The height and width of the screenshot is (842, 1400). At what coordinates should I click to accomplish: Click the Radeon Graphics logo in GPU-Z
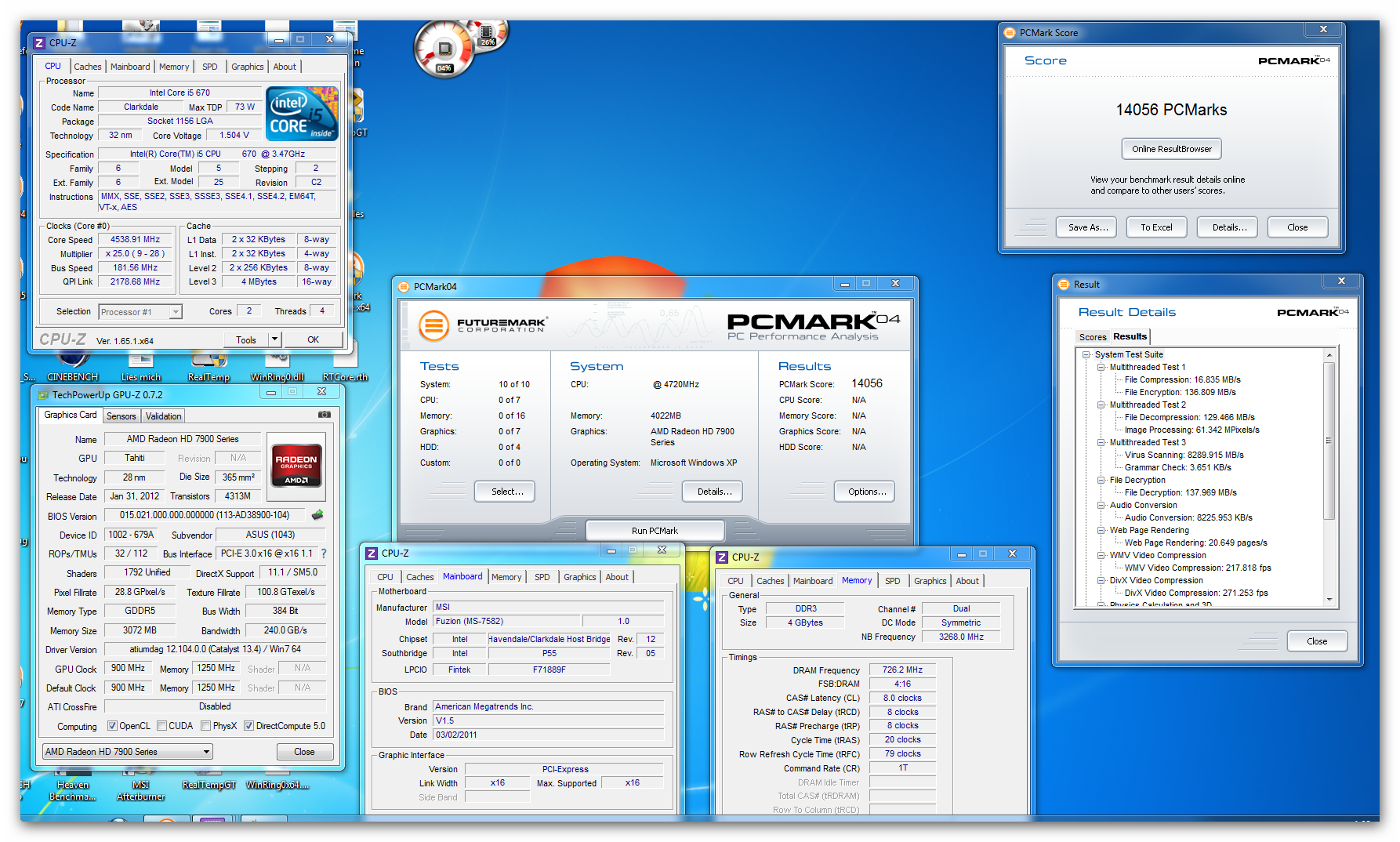pos(296,466)
